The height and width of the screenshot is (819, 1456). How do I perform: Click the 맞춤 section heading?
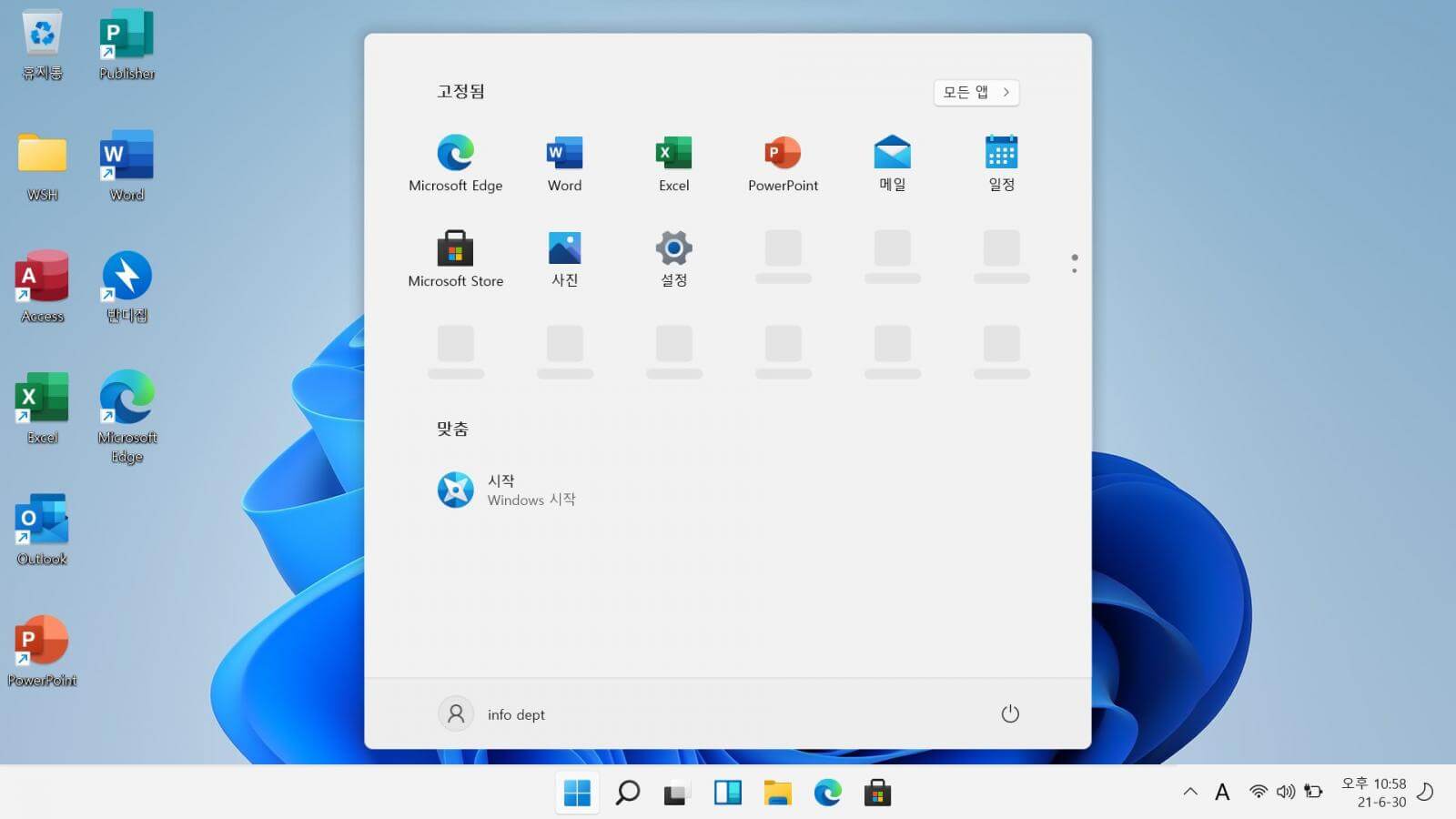coord(452,429)
